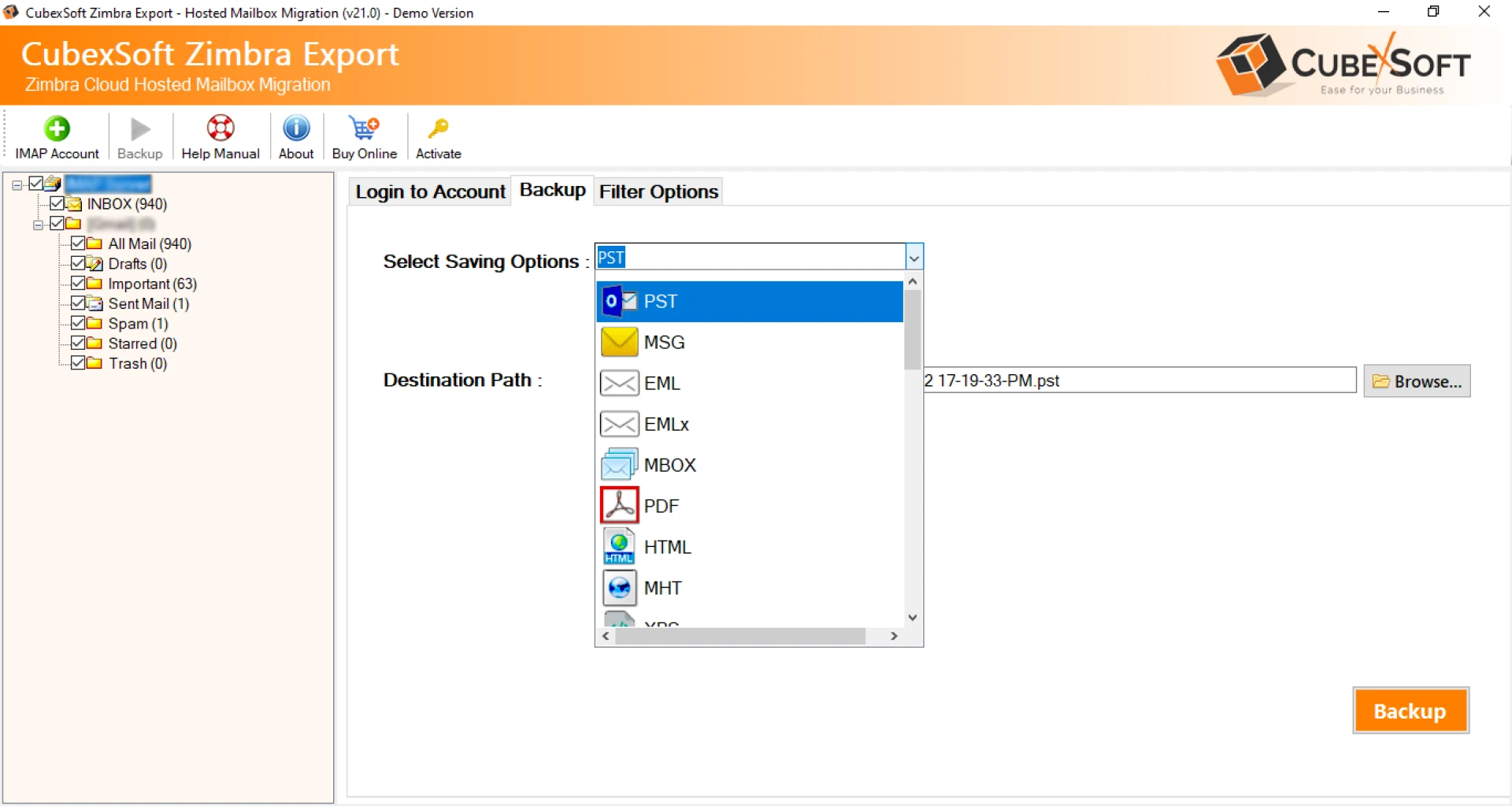Image resolution: width=1512 pixels, height=806 pixels.
Task: Collapse the top-level account tree node
Action: click(x=17, y=183)
